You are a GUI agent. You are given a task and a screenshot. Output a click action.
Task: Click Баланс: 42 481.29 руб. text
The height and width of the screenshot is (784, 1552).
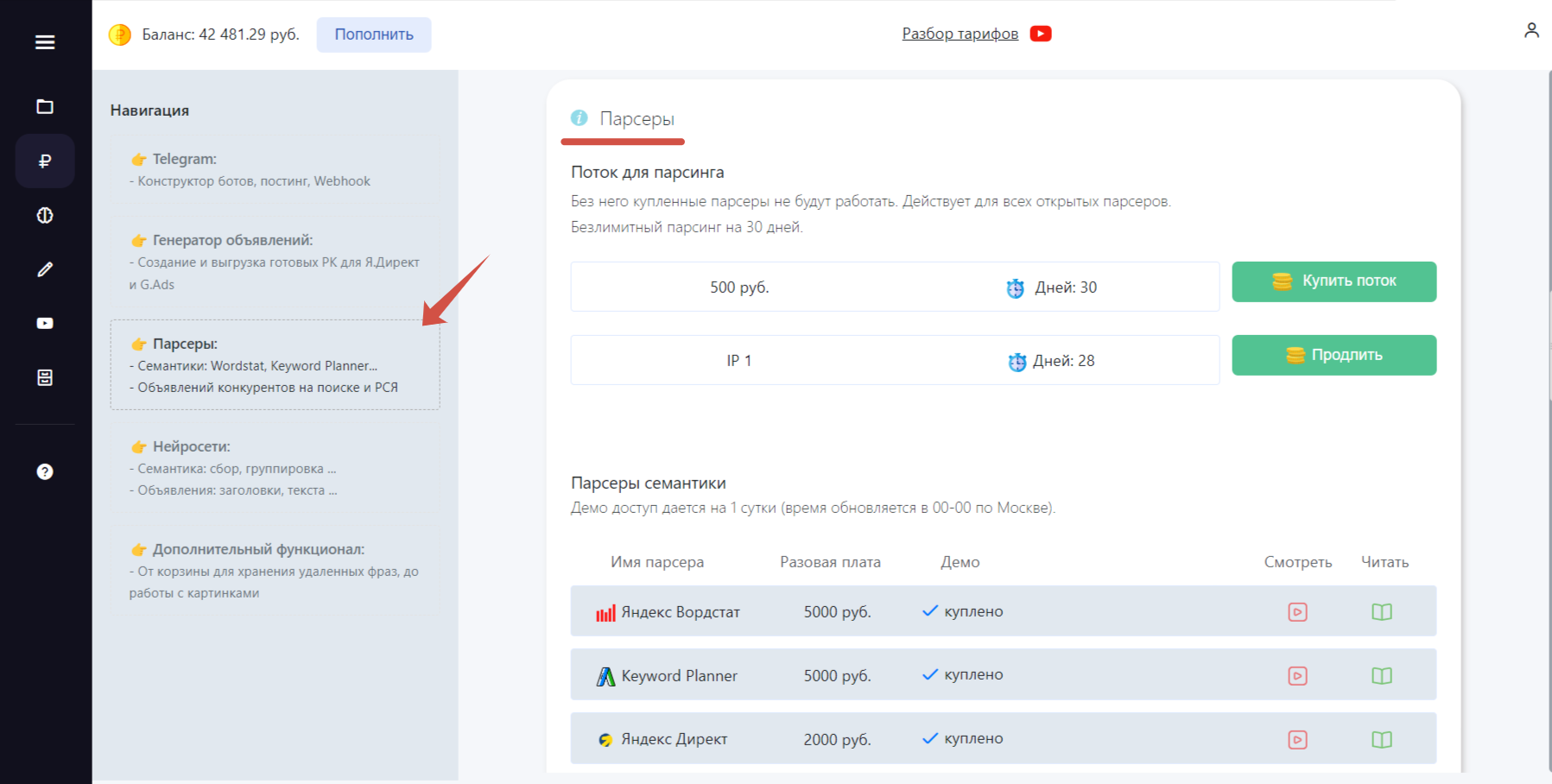coord(220,35)
